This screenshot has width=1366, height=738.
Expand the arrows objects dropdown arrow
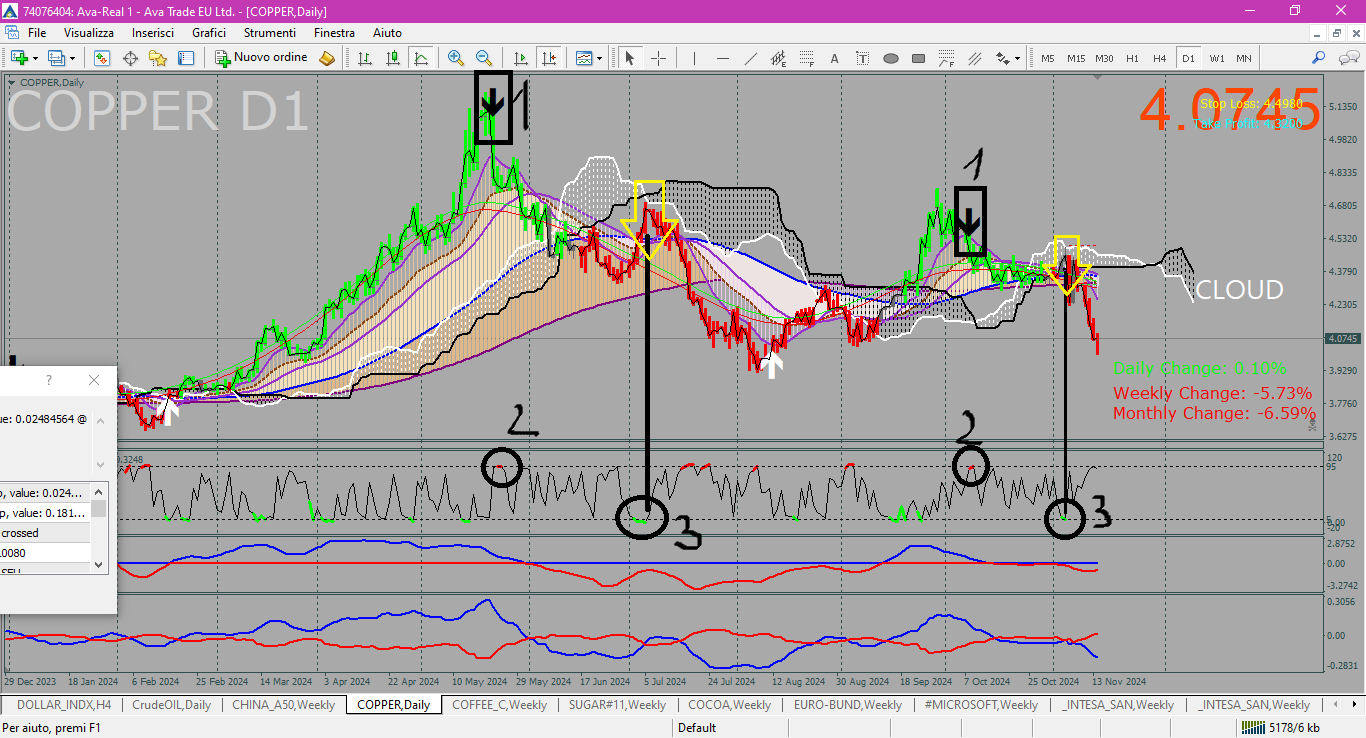point(1017,58)
